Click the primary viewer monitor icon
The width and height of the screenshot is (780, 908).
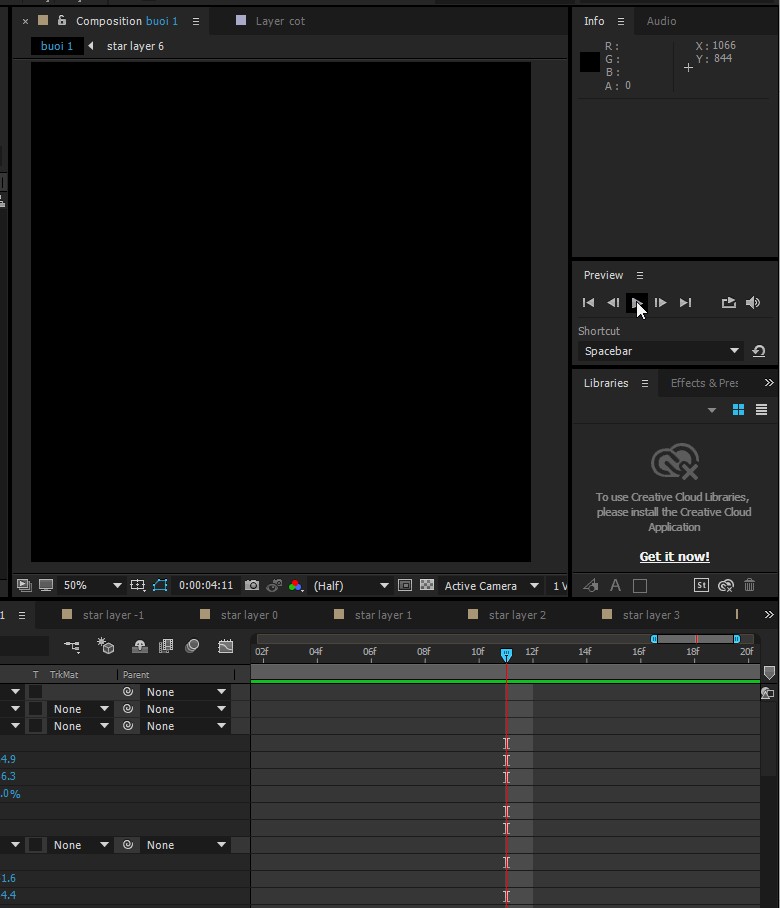click(46, 585)
